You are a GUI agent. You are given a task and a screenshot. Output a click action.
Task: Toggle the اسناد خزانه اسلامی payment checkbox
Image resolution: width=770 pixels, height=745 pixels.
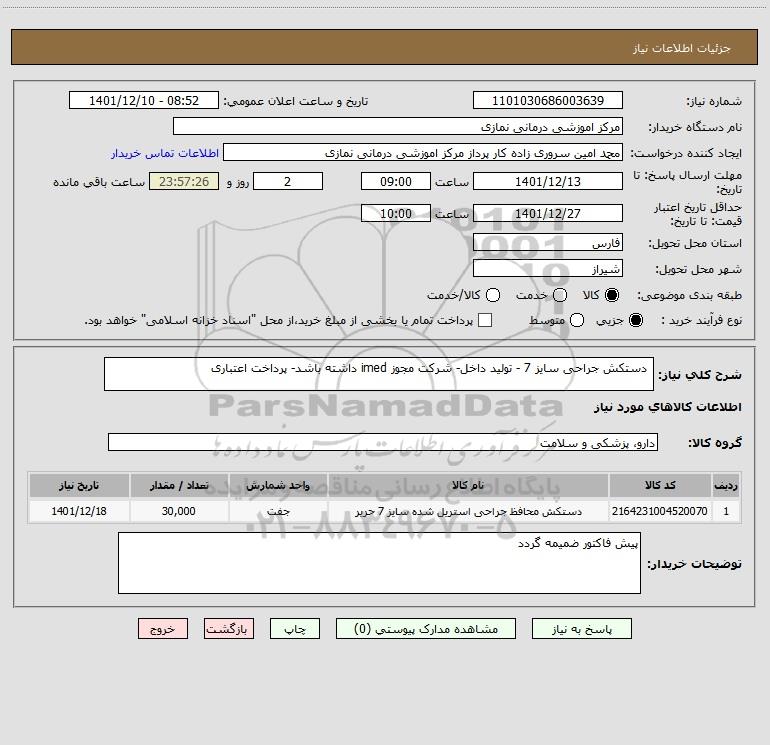485,320
